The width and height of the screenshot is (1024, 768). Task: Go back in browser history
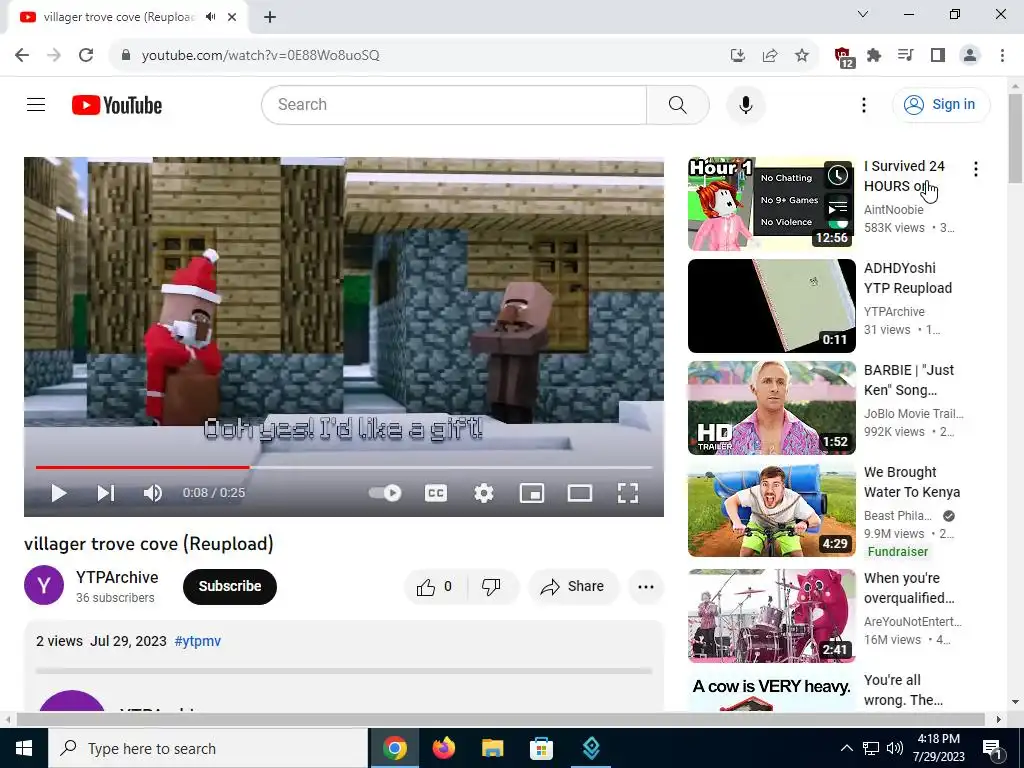click(x=22, y=55)
